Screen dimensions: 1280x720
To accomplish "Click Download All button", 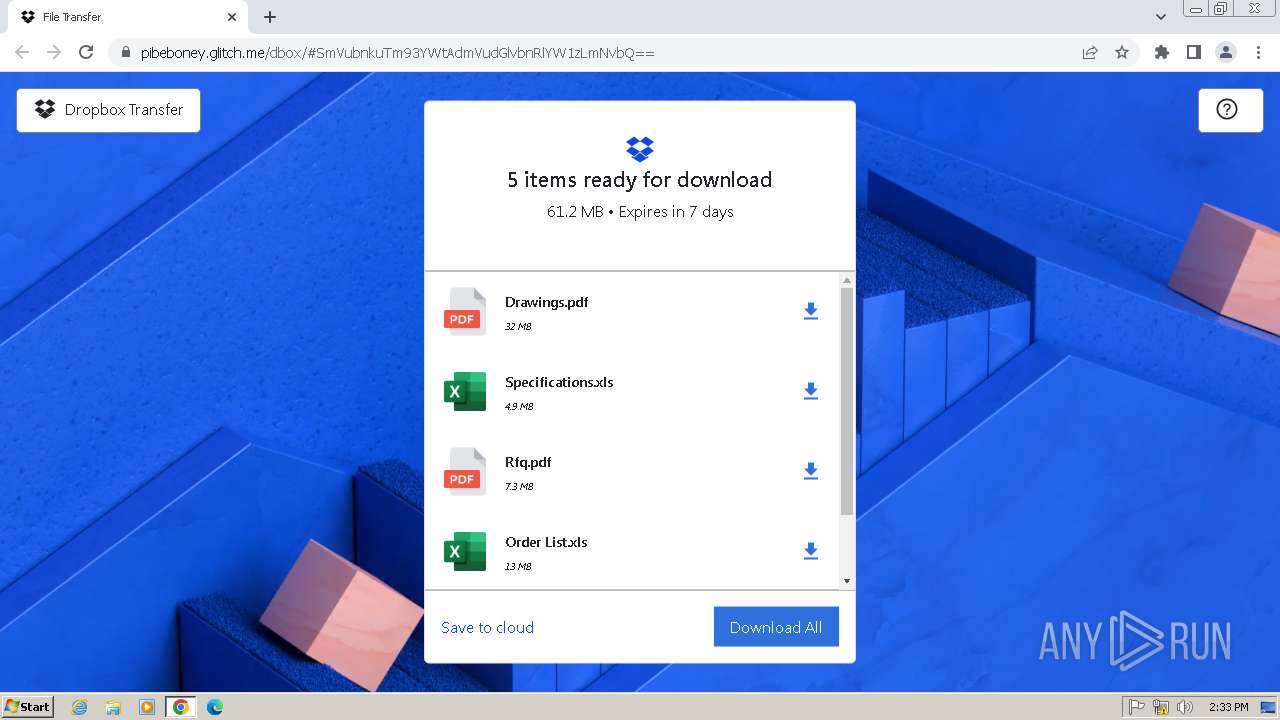I will click(x=776, y=627).
